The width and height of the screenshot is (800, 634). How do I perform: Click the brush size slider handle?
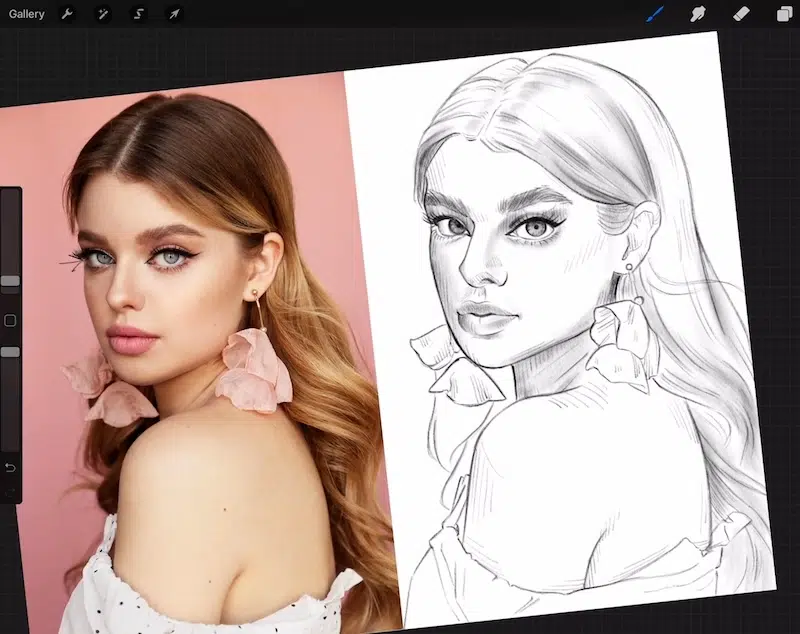pyautogui.click(x=10, y=281)
